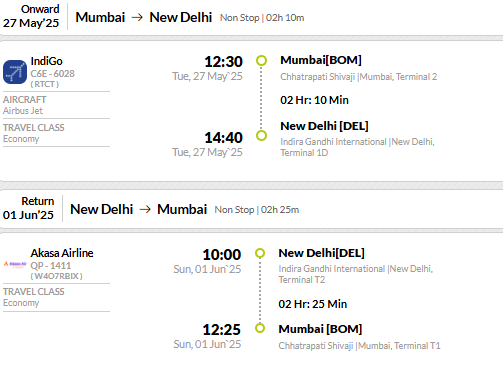Click the Airbus Jet aircraft label
The image size is (503, 366).
click(23, 111)
